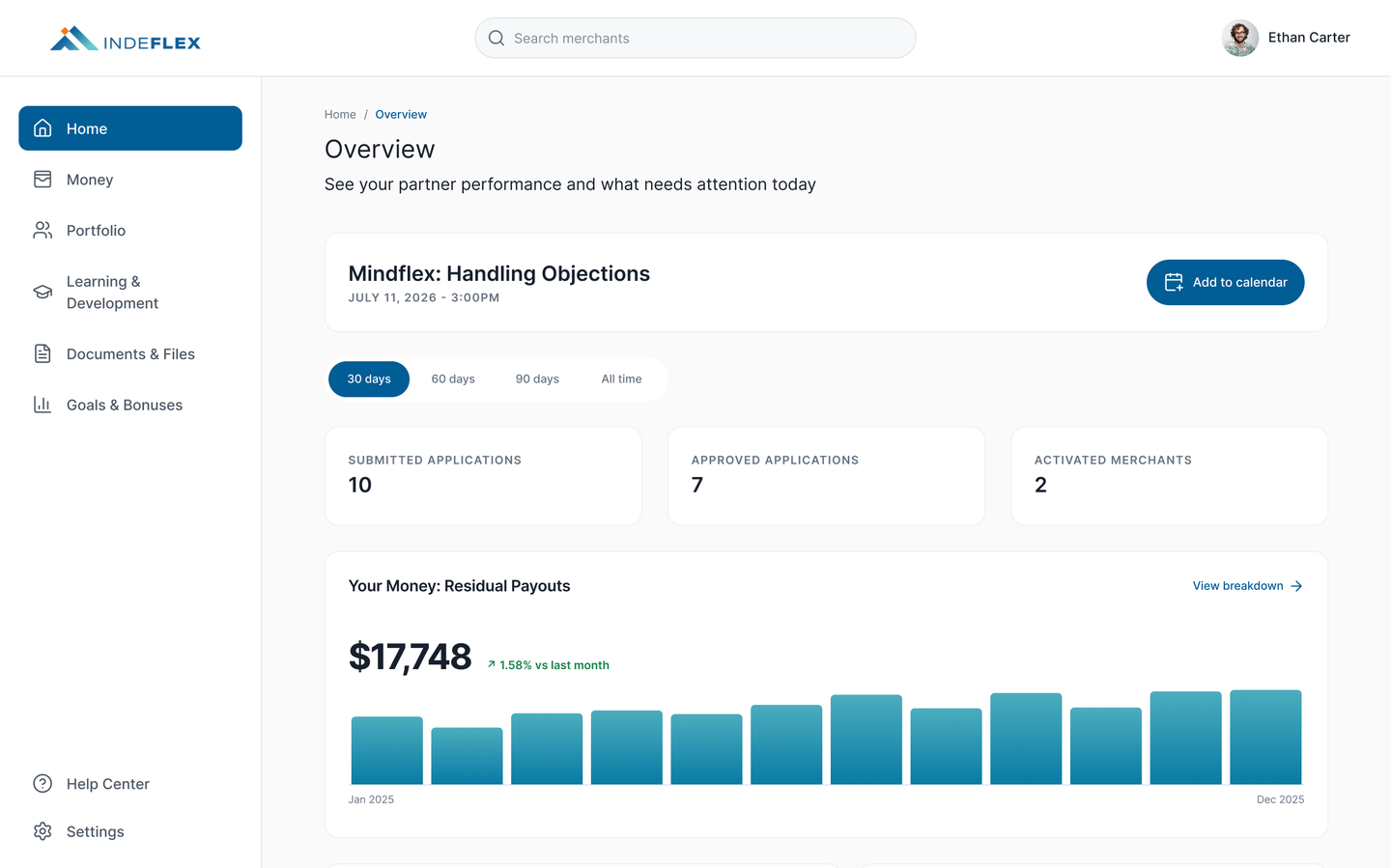
Task: Click the Your Money: Residual Payouts heading
Action: tap(459, 586)
